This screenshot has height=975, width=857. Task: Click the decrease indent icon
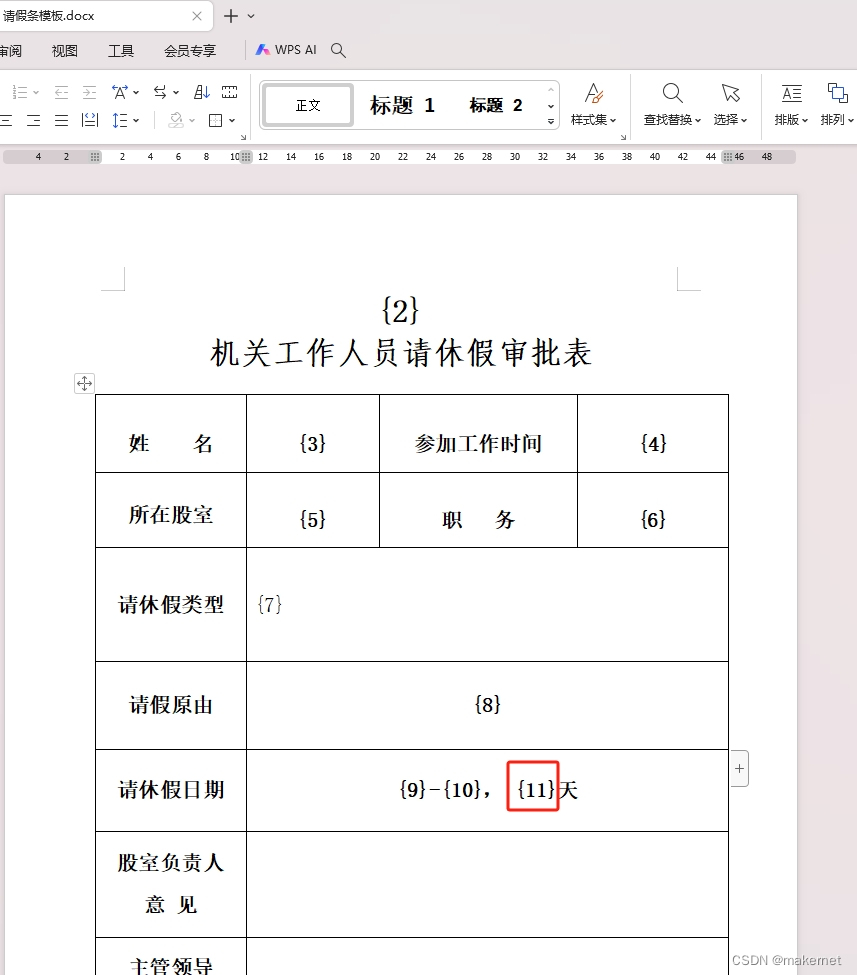click(x=61, y=93)
